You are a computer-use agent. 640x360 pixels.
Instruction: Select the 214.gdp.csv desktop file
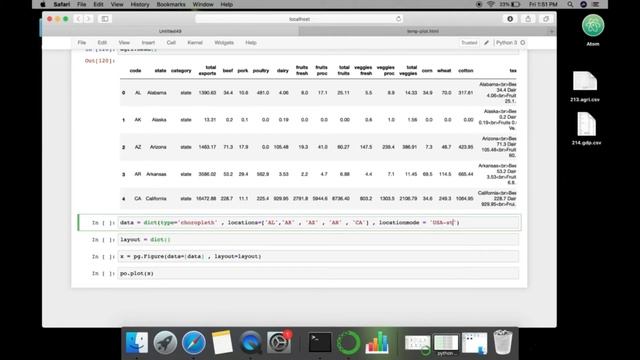click(587, 129)
